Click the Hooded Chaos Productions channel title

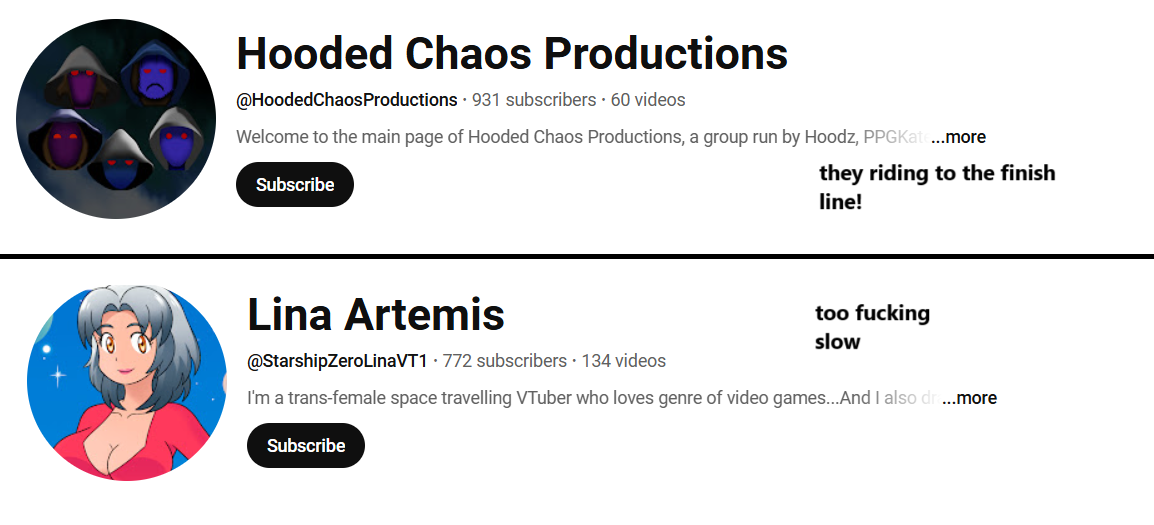click(x=511, y=53)
